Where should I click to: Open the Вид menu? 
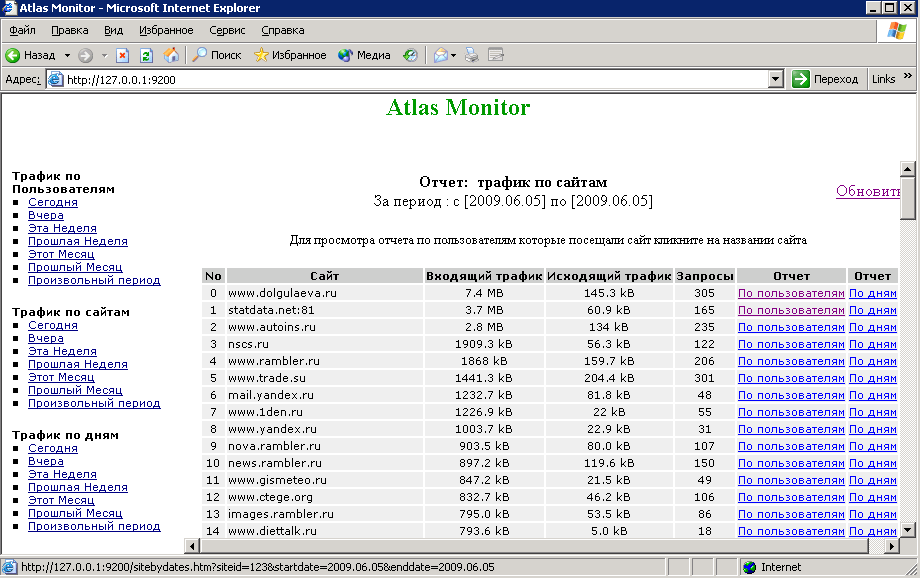coord(113,30)
